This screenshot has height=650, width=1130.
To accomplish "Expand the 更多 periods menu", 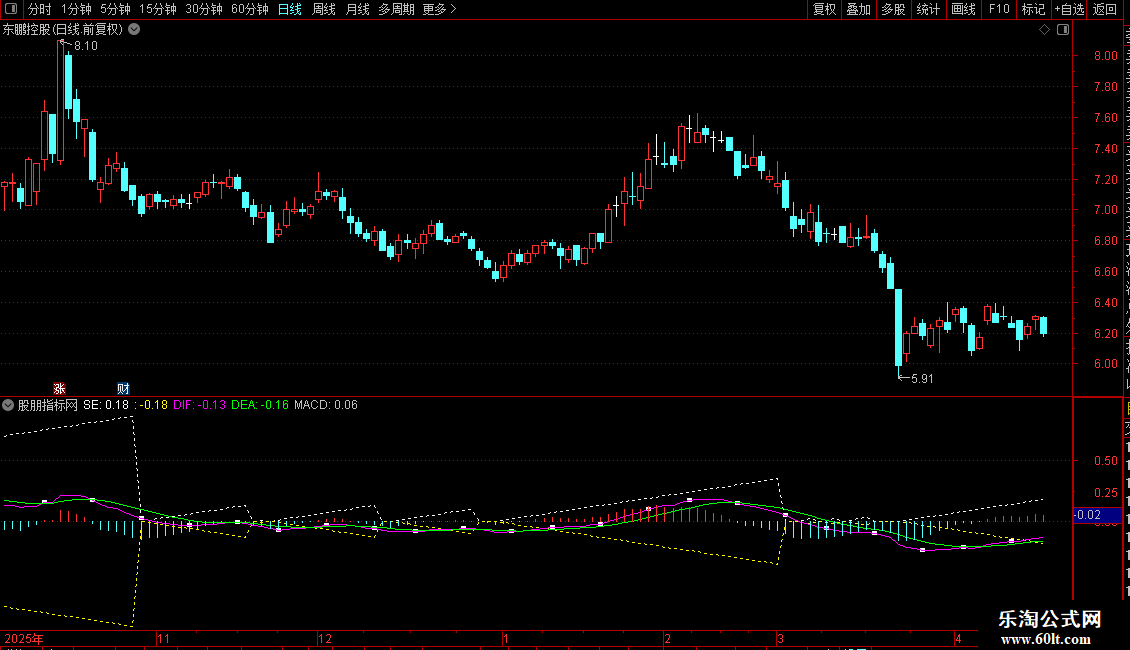I will pos(439,9).
